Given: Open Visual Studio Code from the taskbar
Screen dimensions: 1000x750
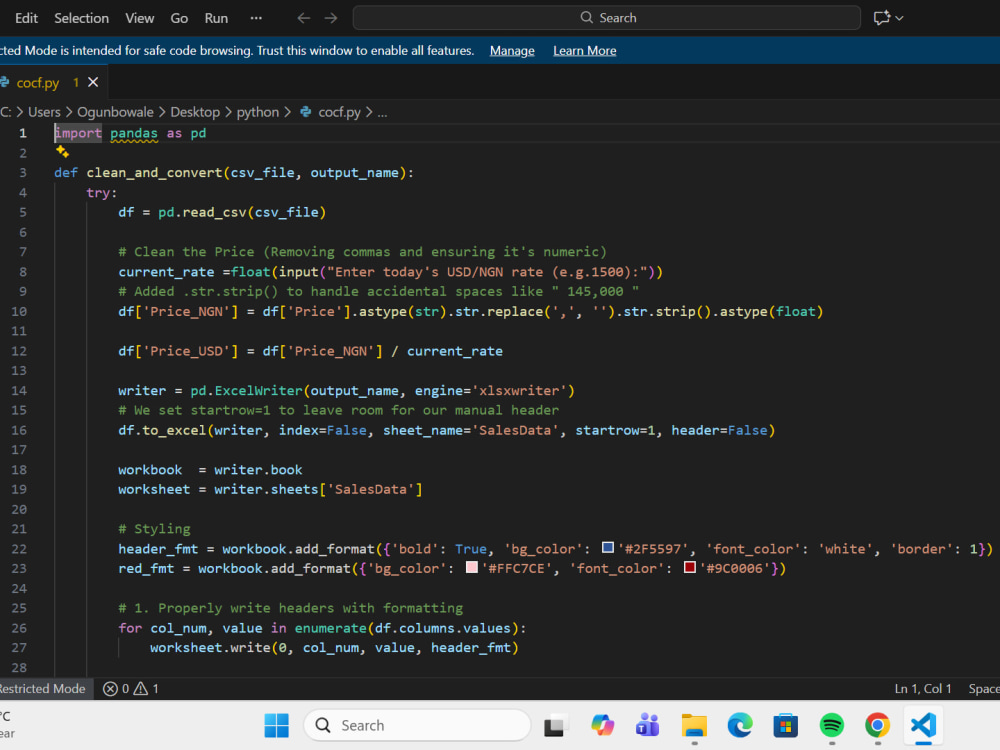Looking at the screenshot, I should coord(923,725).
